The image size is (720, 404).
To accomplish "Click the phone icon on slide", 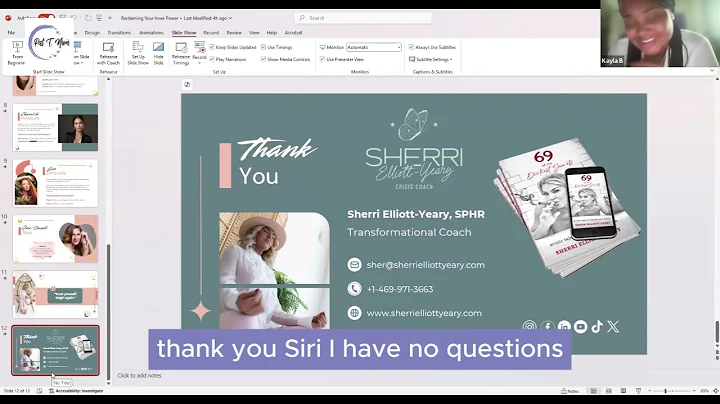I will point(354,289).
